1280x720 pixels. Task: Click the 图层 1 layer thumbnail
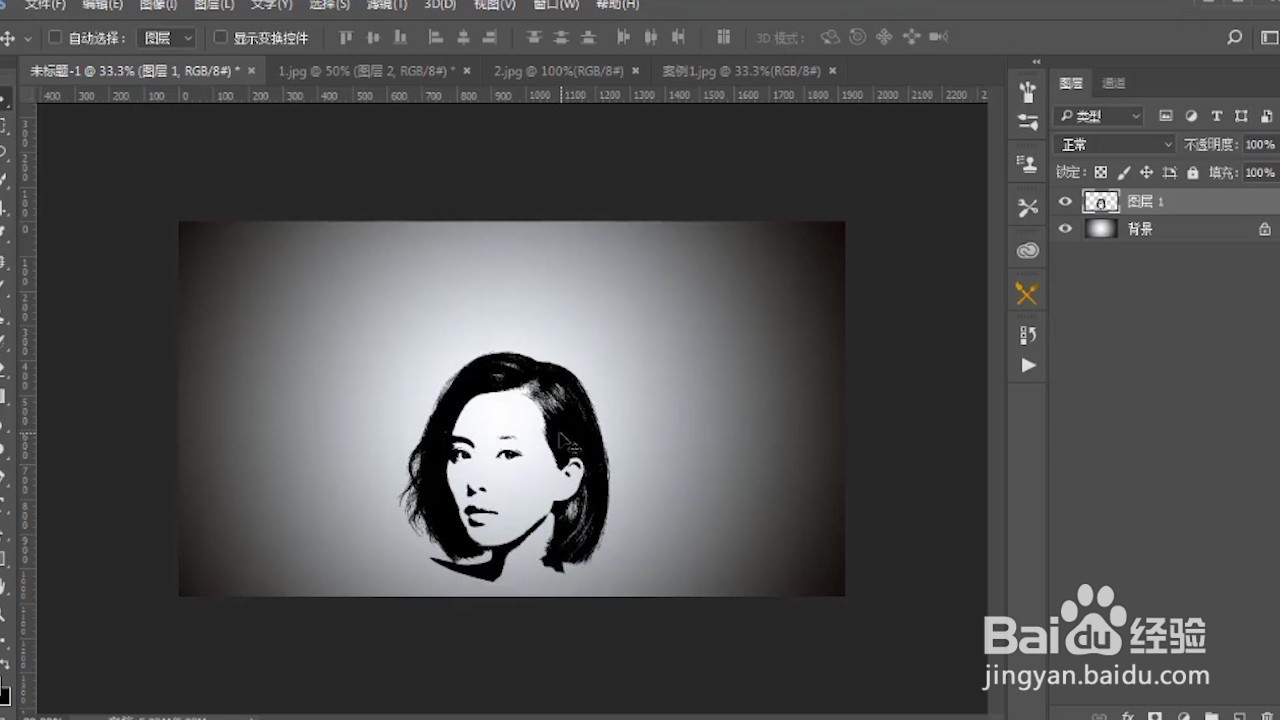[x=1101, y=201]
